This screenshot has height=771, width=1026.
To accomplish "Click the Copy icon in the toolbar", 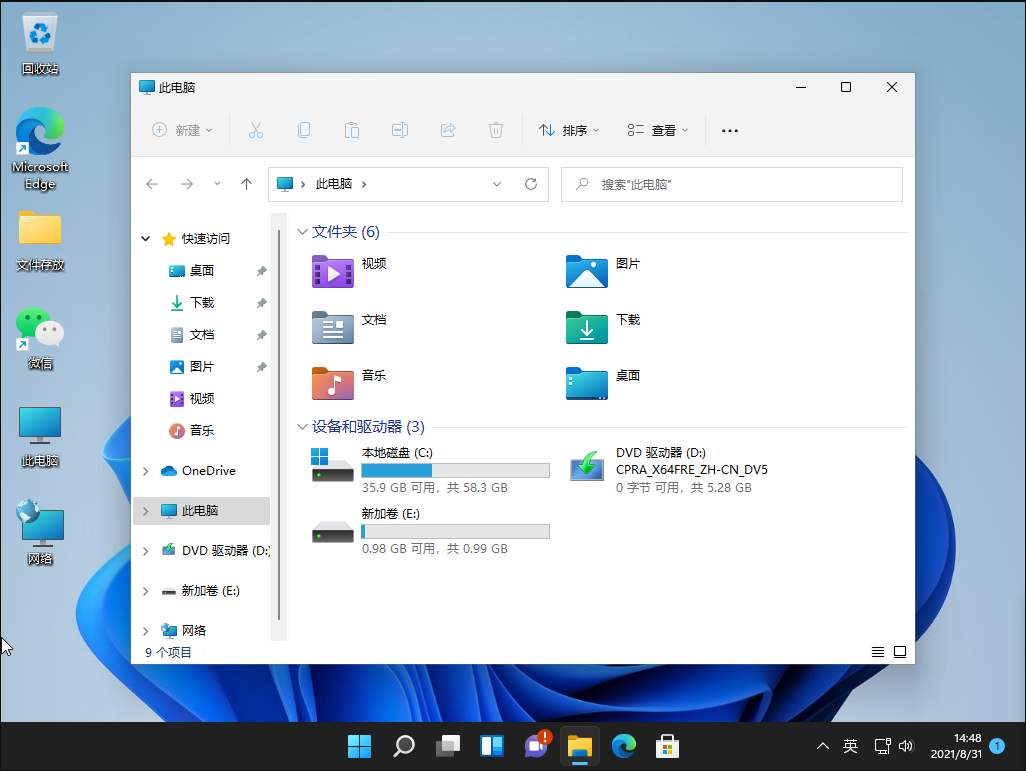I will (x=304, y=130).
